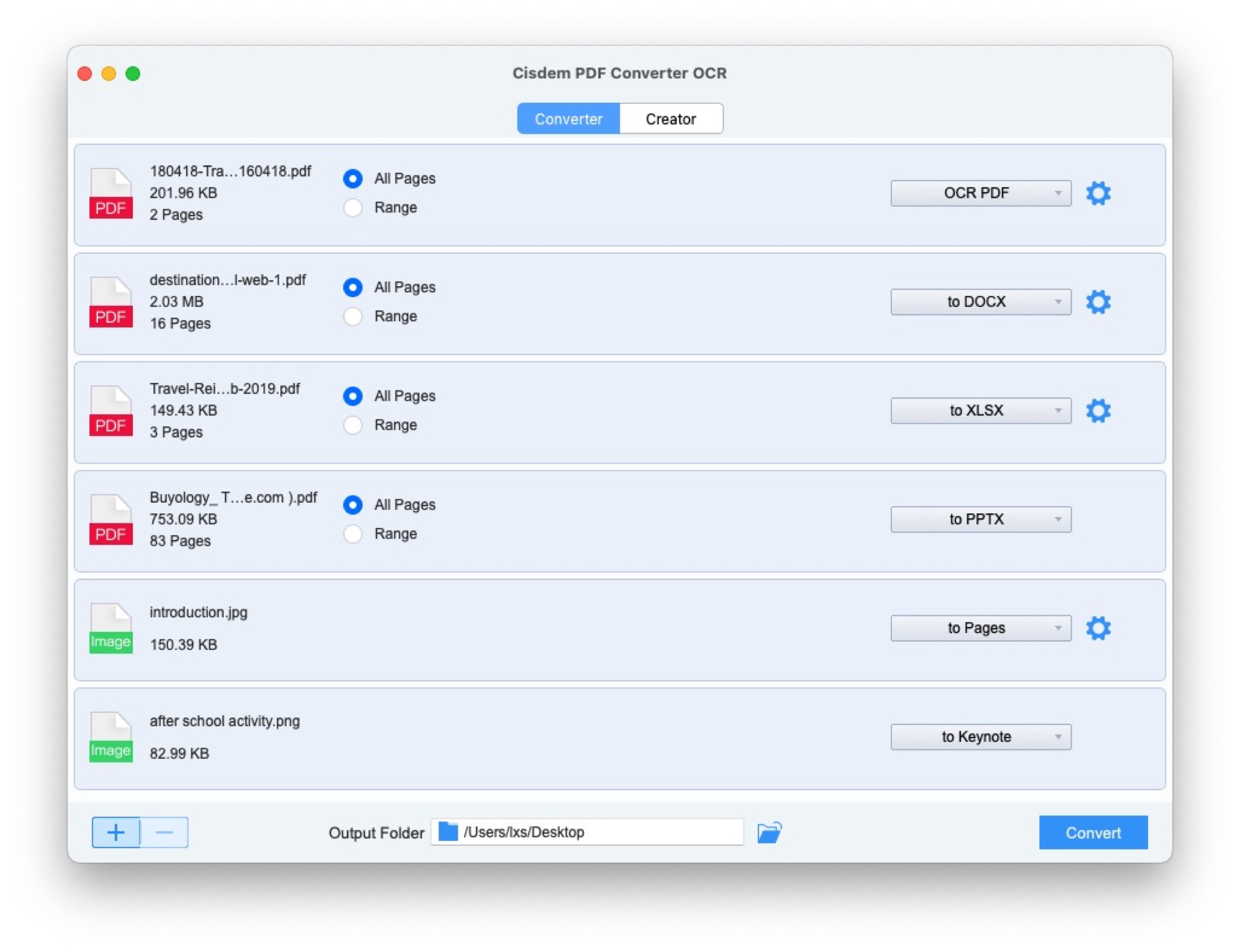Switch to the Creator tab
This screenshot has height=952, width=1240.
[671, 118]
